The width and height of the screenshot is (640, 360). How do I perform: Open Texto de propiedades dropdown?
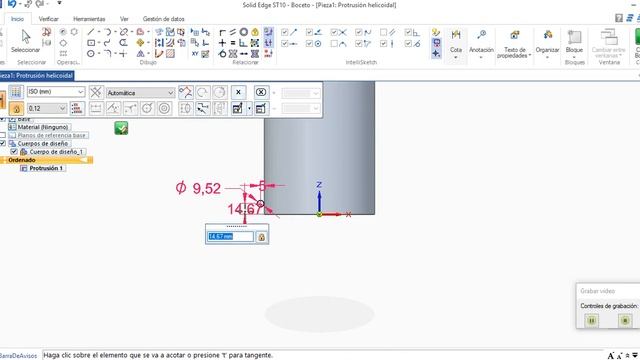[529, 56]
